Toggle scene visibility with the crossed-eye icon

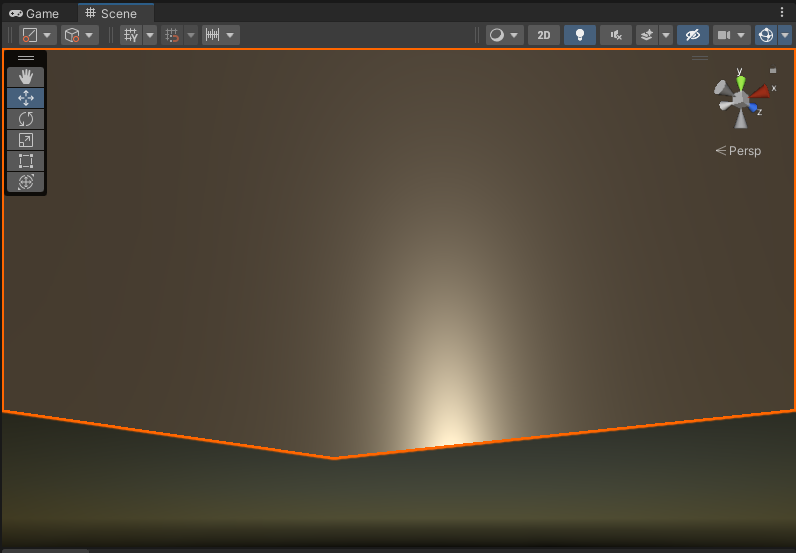pyautogui.click(x=692, y=35)
